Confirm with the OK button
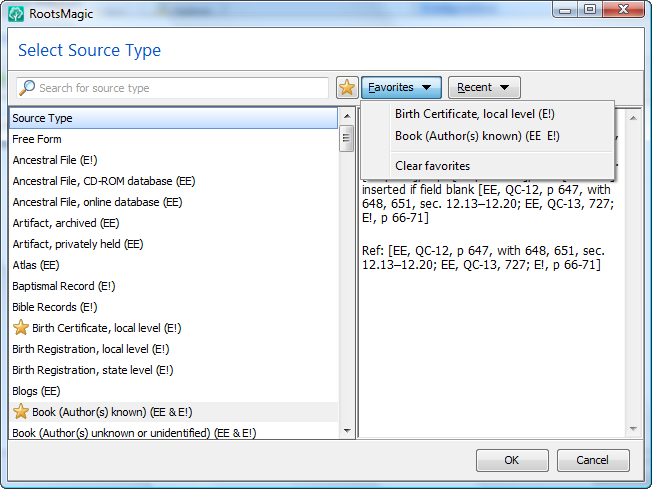This screenshot has height=489, width=652. [x=512, y=460]
